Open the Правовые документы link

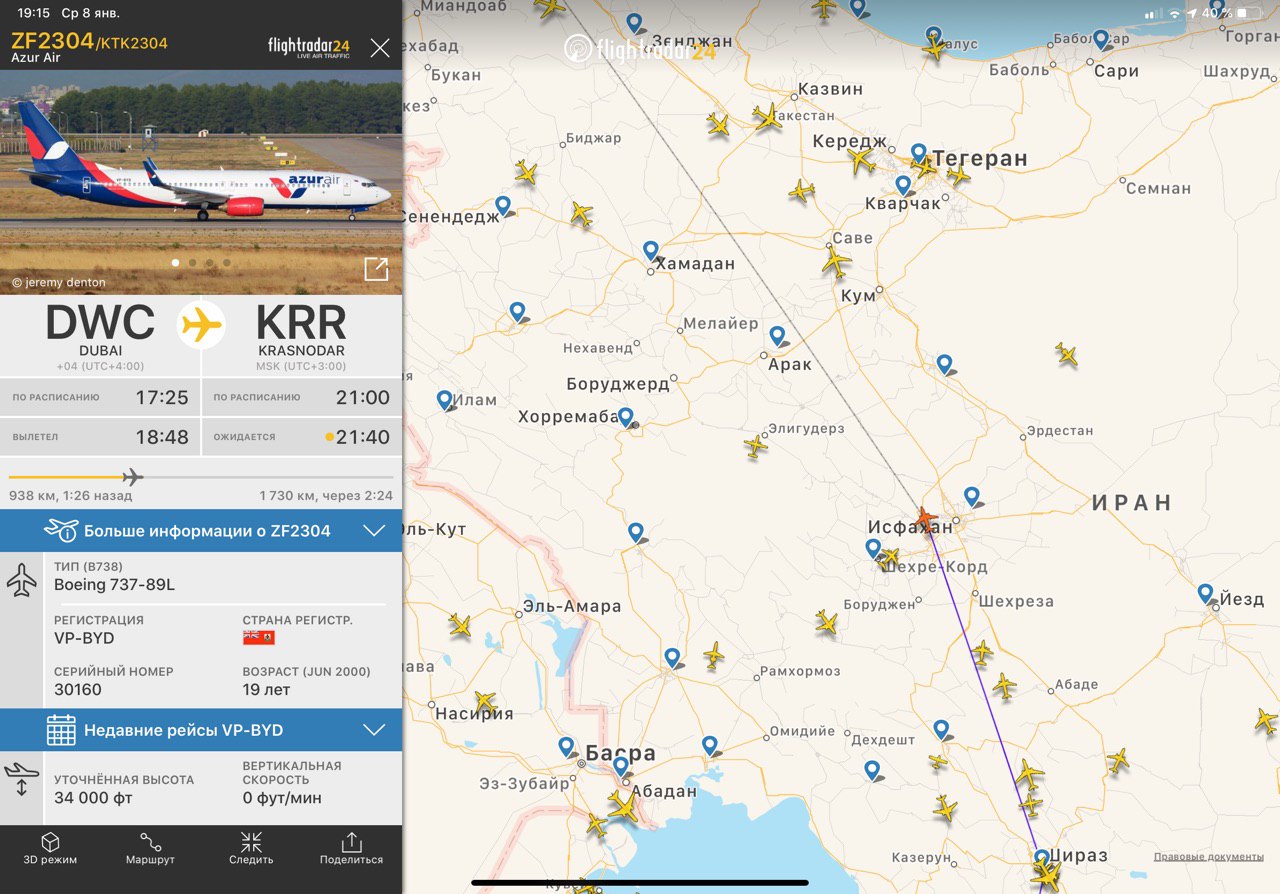(1208, 857)
